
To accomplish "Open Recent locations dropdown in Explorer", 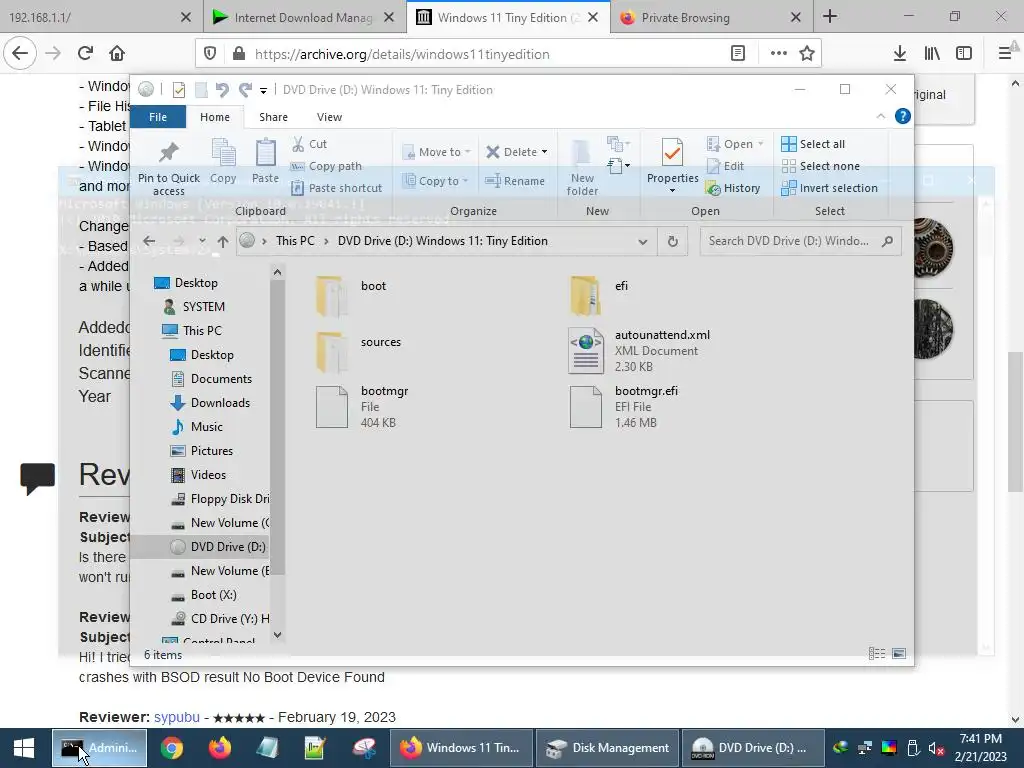I will click(x=202, y=241).
